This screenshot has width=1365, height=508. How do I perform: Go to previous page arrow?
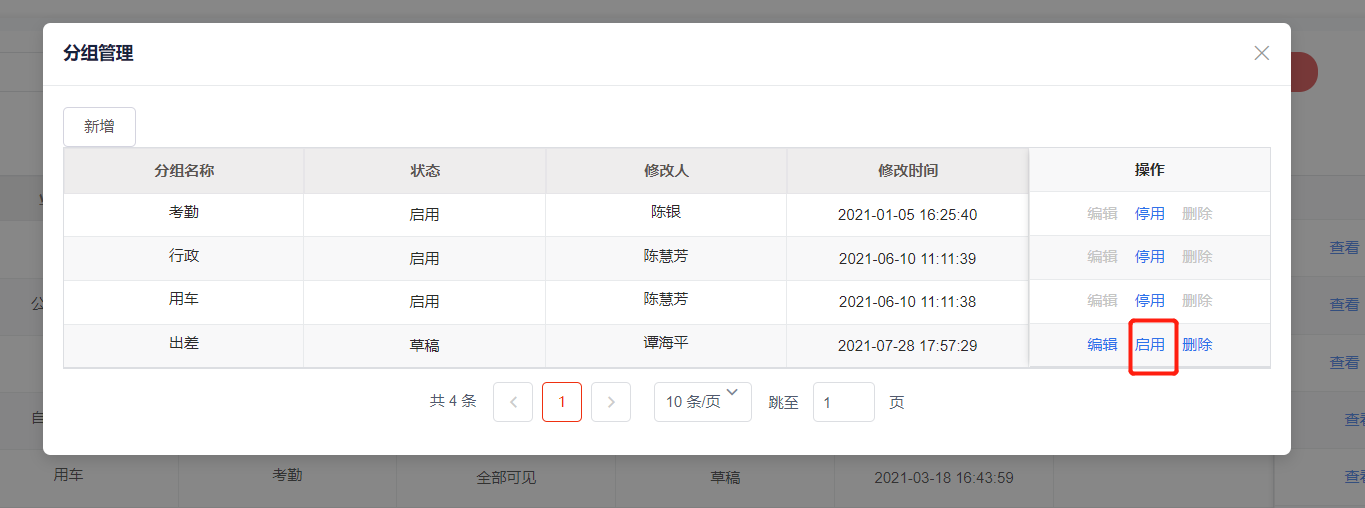513,402
